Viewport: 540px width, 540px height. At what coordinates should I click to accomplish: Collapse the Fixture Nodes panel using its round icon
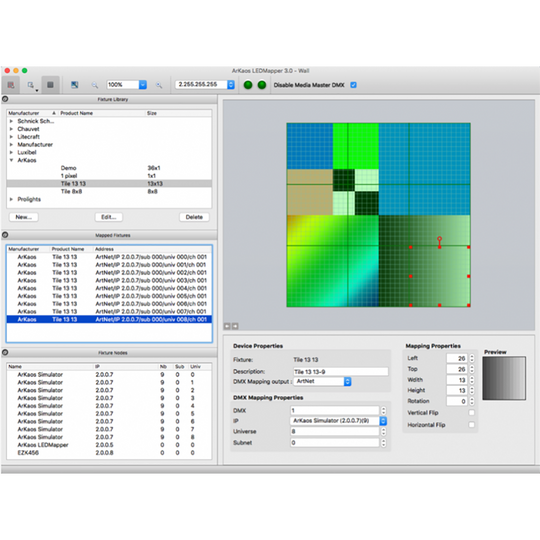click(x=5, y=353)
